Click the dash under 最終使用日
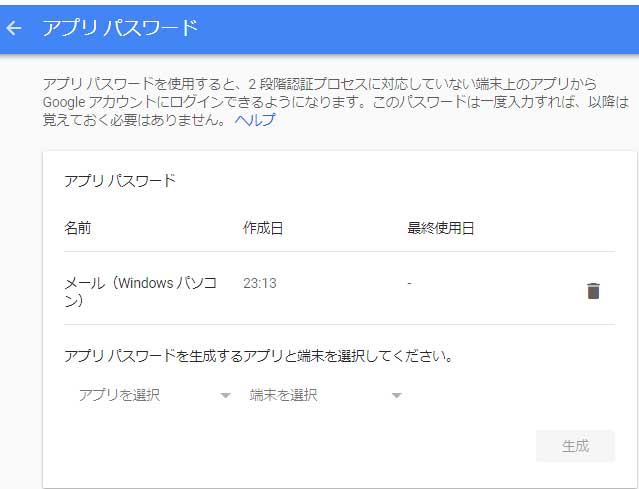This screenshot has width=639, height=489. [x=410, y=283]
